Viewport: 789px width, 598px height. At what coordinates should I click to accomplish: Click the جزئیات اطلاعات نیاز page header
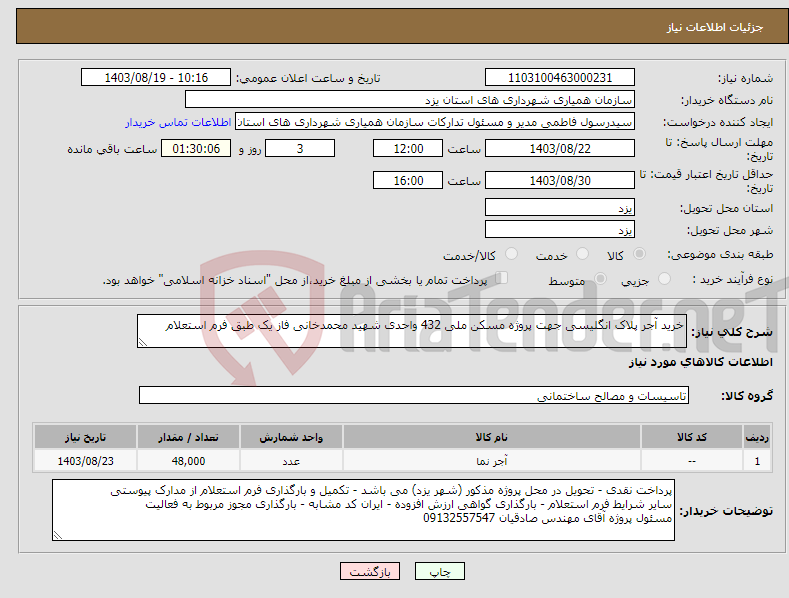pyautogui.click(x=715, y=27)
